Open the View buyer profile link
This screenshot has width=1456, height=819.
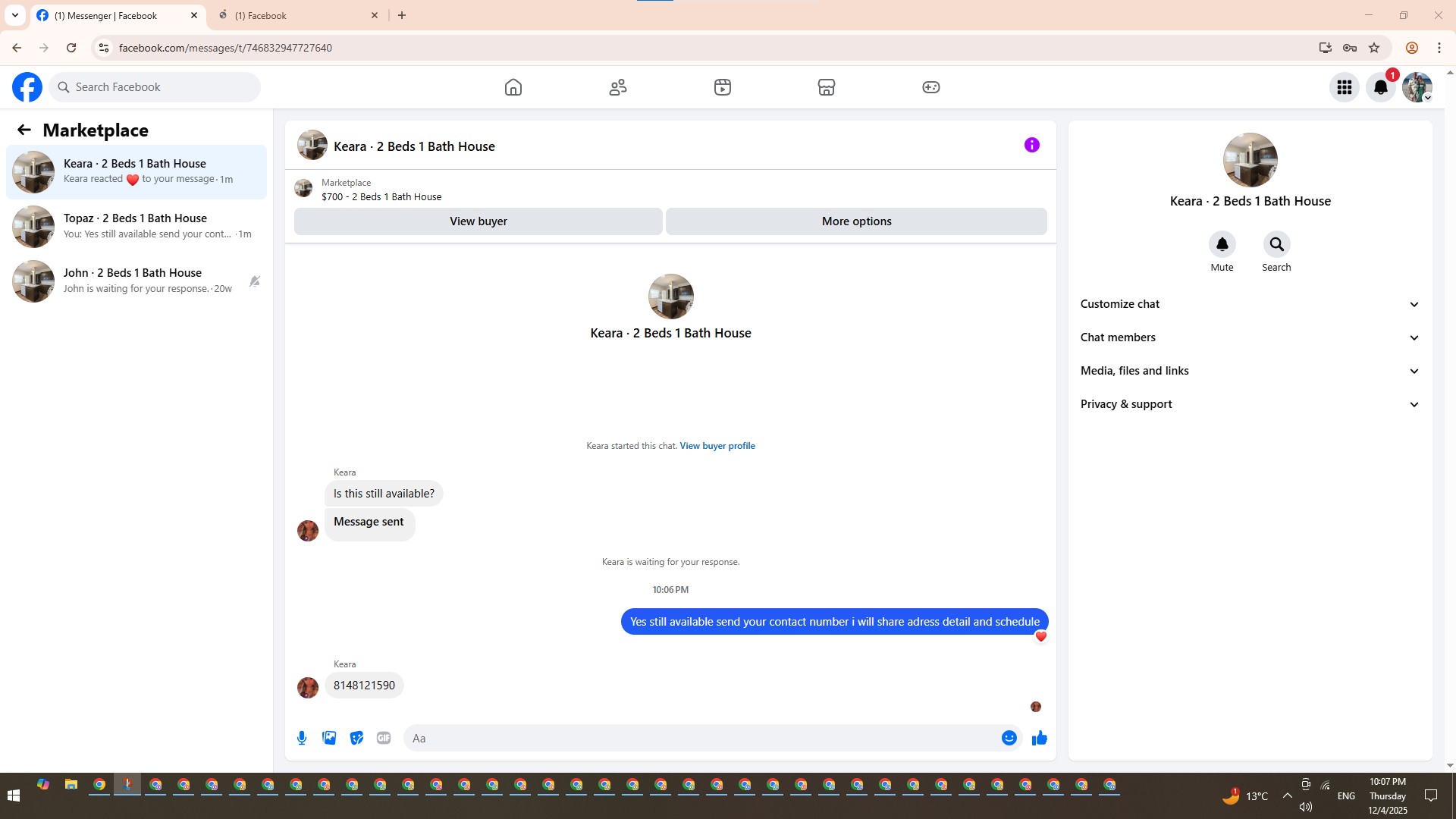717,446
